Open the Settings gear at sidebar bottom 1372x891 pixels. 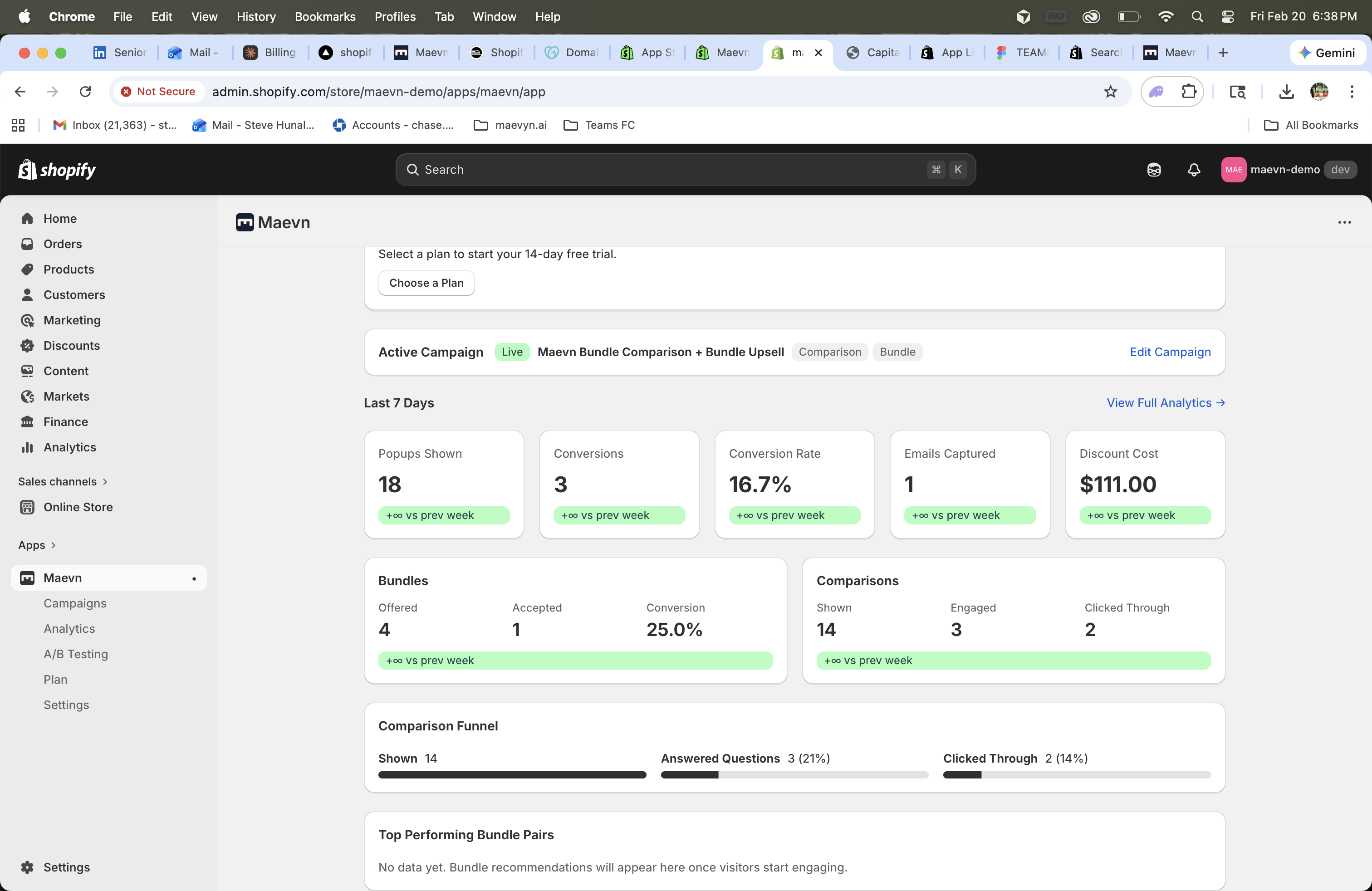(x=27, y=867)
